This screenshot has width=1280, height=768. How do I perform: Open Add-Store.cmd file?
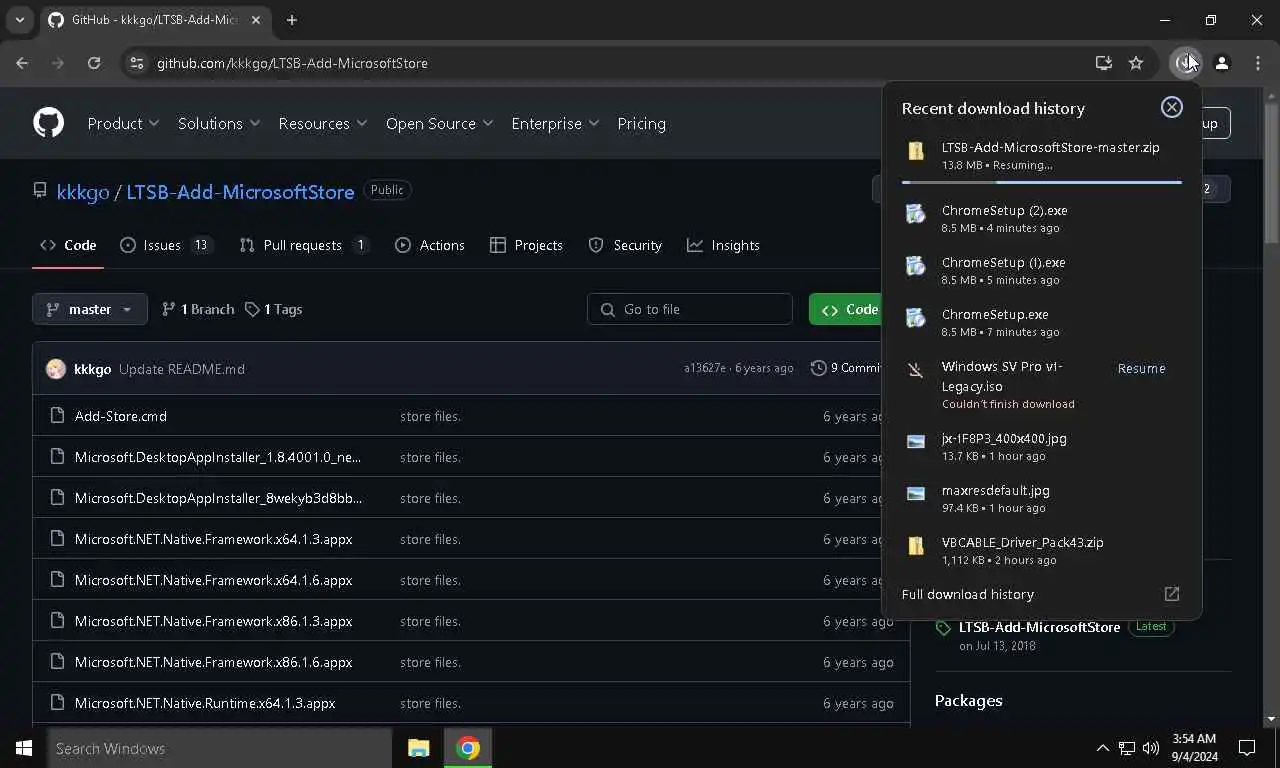(x=121, y=416)
